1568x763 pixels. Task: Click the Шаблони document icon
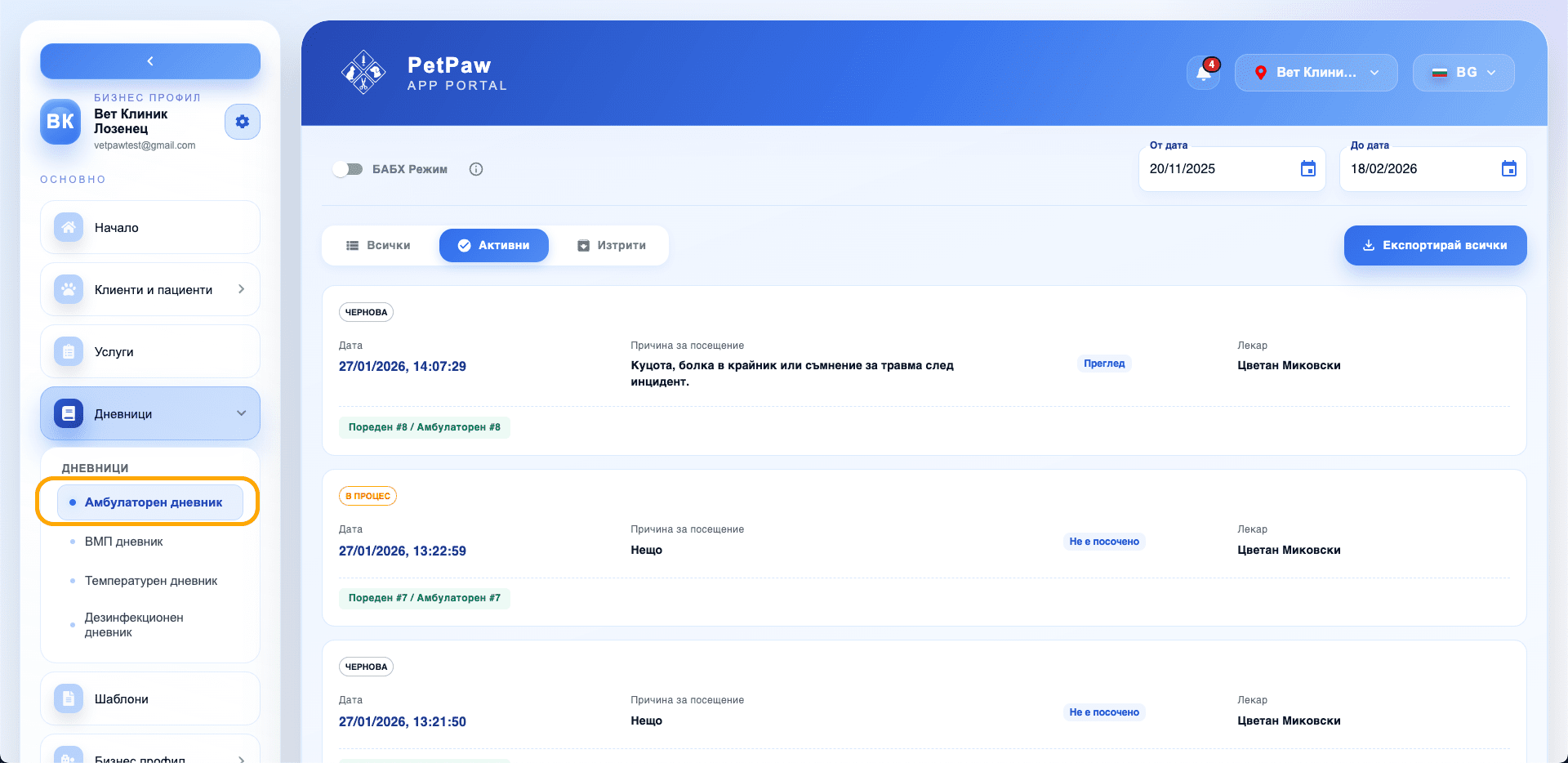pos(69,698)
